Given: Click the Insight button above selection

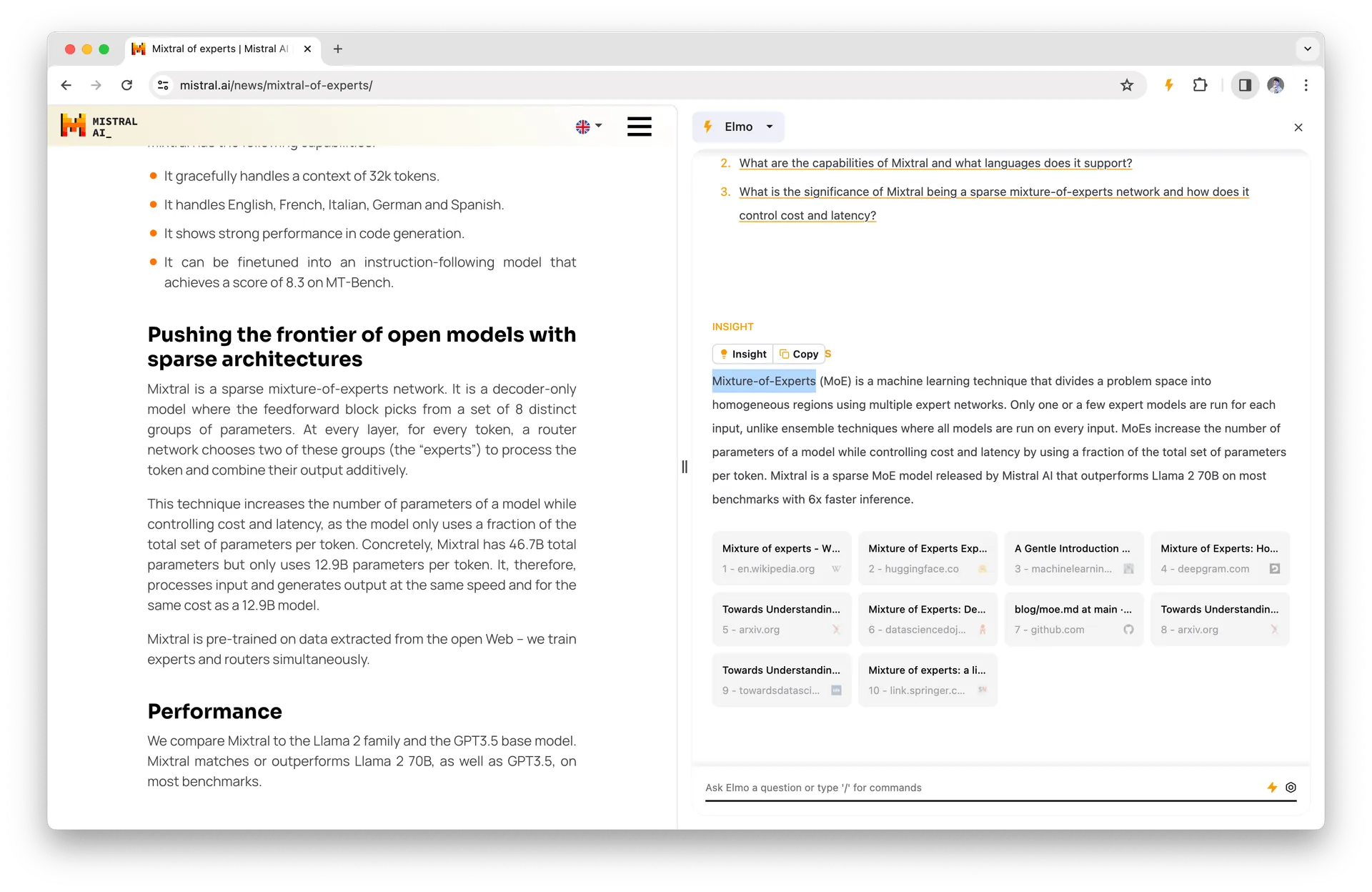Looking at the screenshot, I should coord(742,354).
